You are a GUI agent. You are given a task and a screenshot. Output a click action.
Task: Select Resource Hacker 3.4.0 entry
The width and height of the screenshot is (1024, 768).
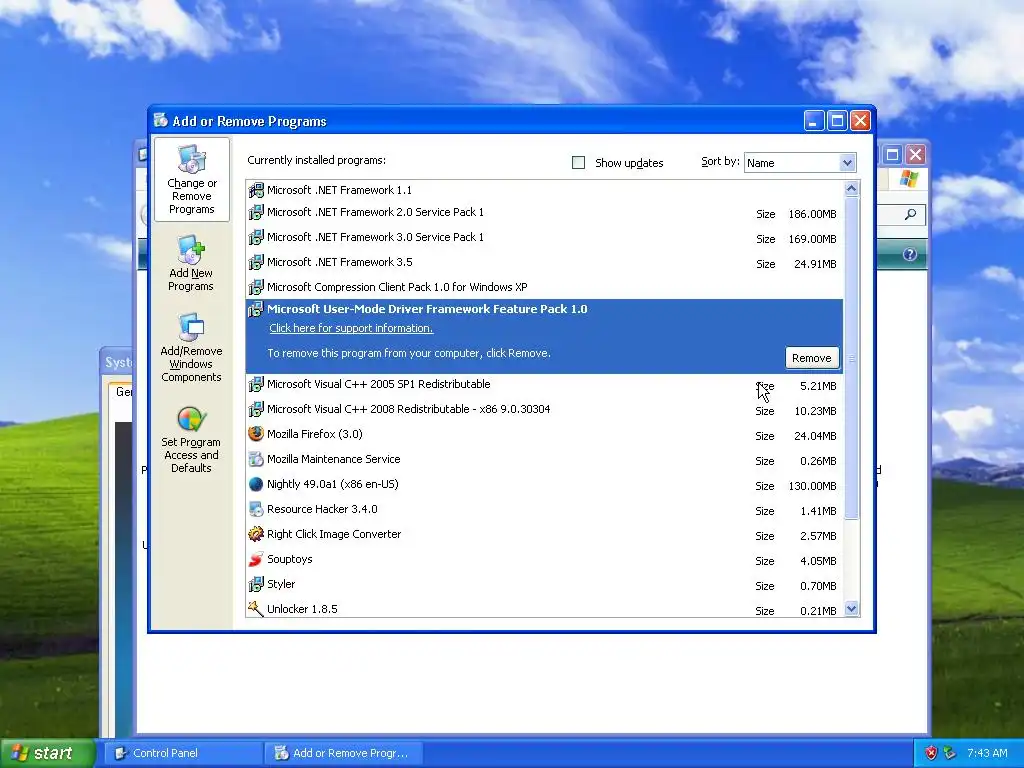545,510
